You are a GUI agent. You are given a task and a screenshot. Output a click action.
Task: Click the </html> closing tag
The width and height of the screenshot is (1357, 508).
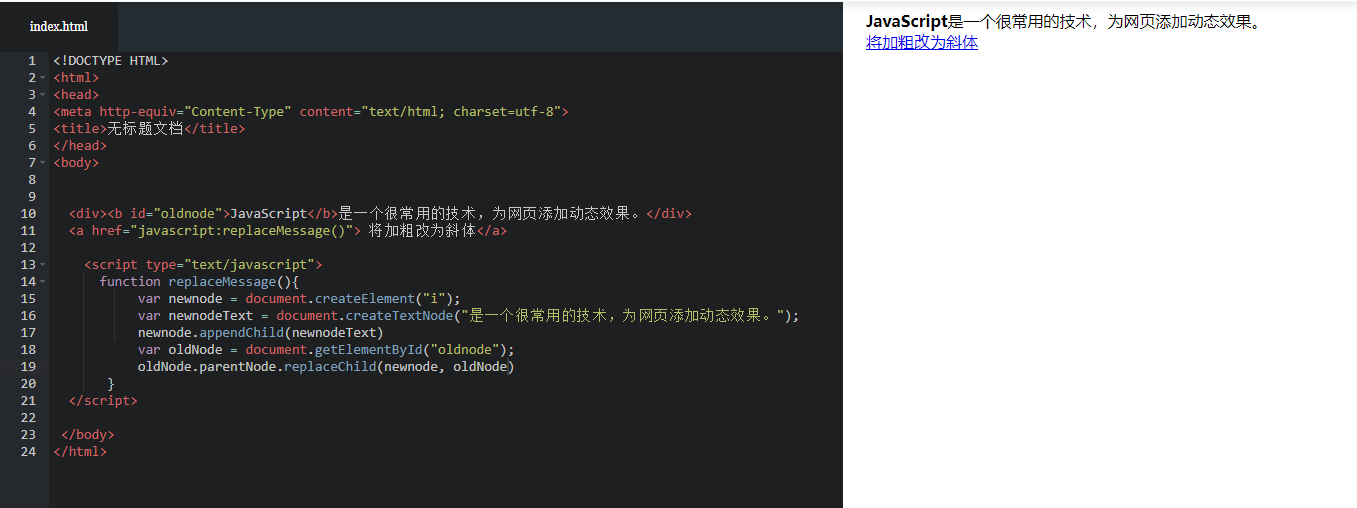80,452
